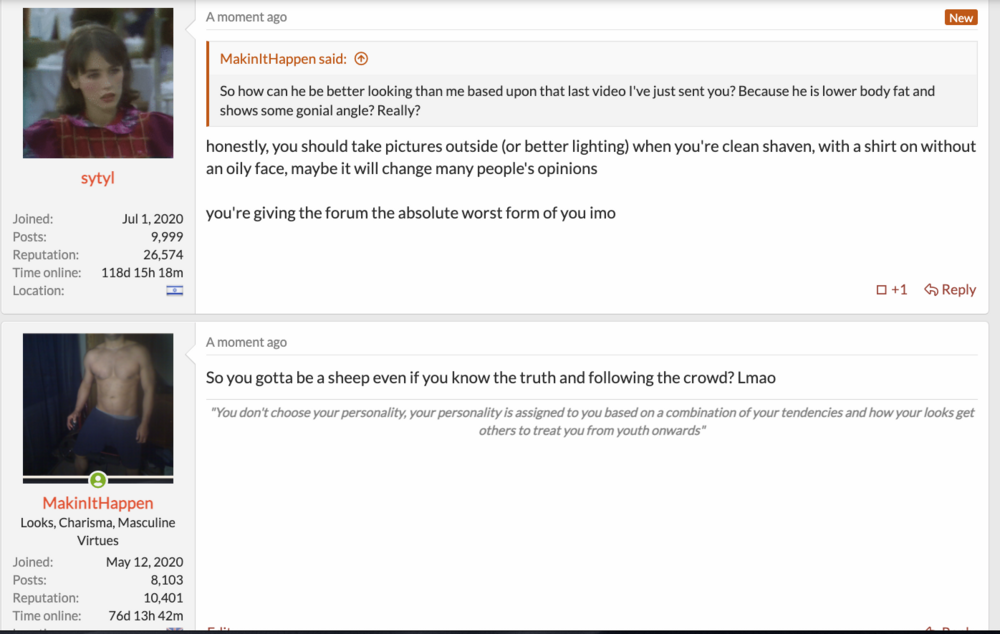The width and height of the screenshot is (1000, 634).
Task: Click the timestamp on MakinItHappen's post
Action: [x=246, y=342]
